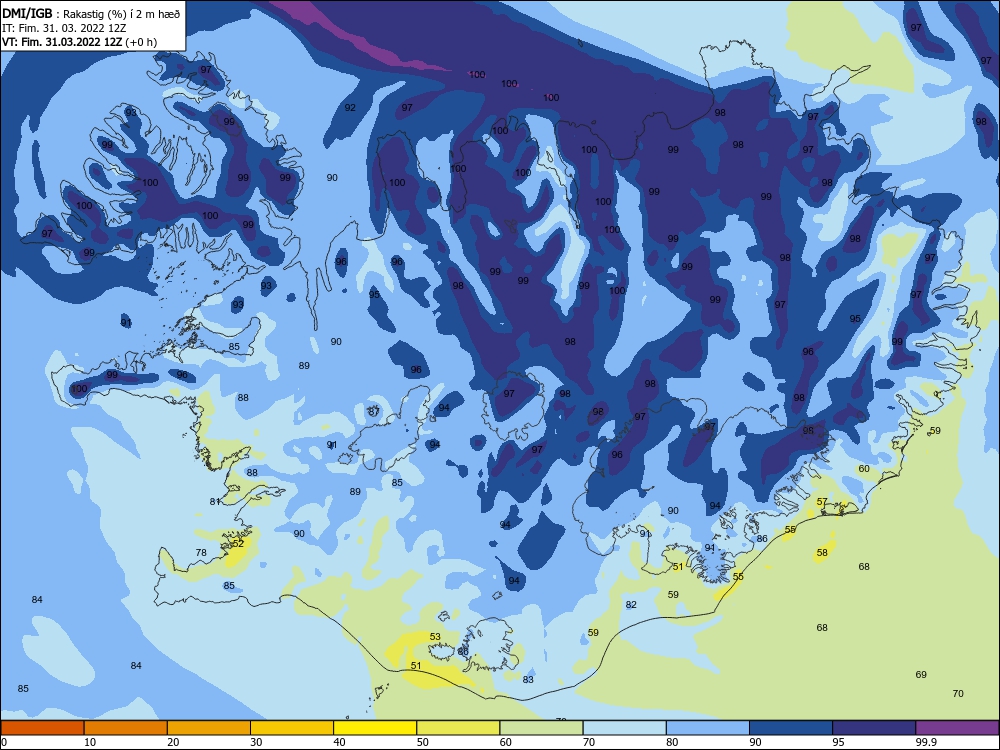This screenshot has width=1000, height=750.
Task: Click the humidity value 69 on the map
Action: (921, 675)
